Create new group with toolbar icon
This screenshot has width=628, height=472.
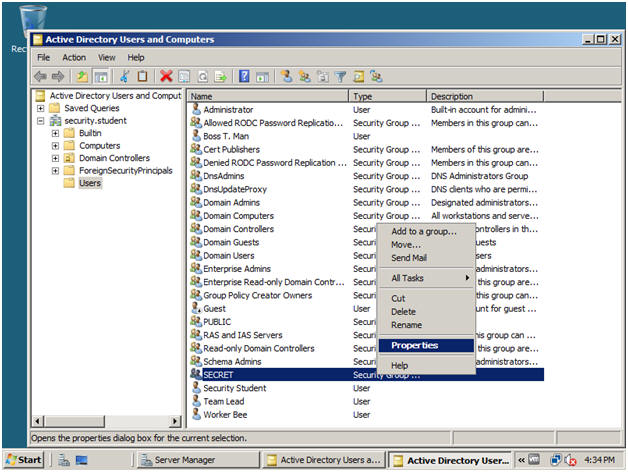pyautogui.click(x=304, y=76)
